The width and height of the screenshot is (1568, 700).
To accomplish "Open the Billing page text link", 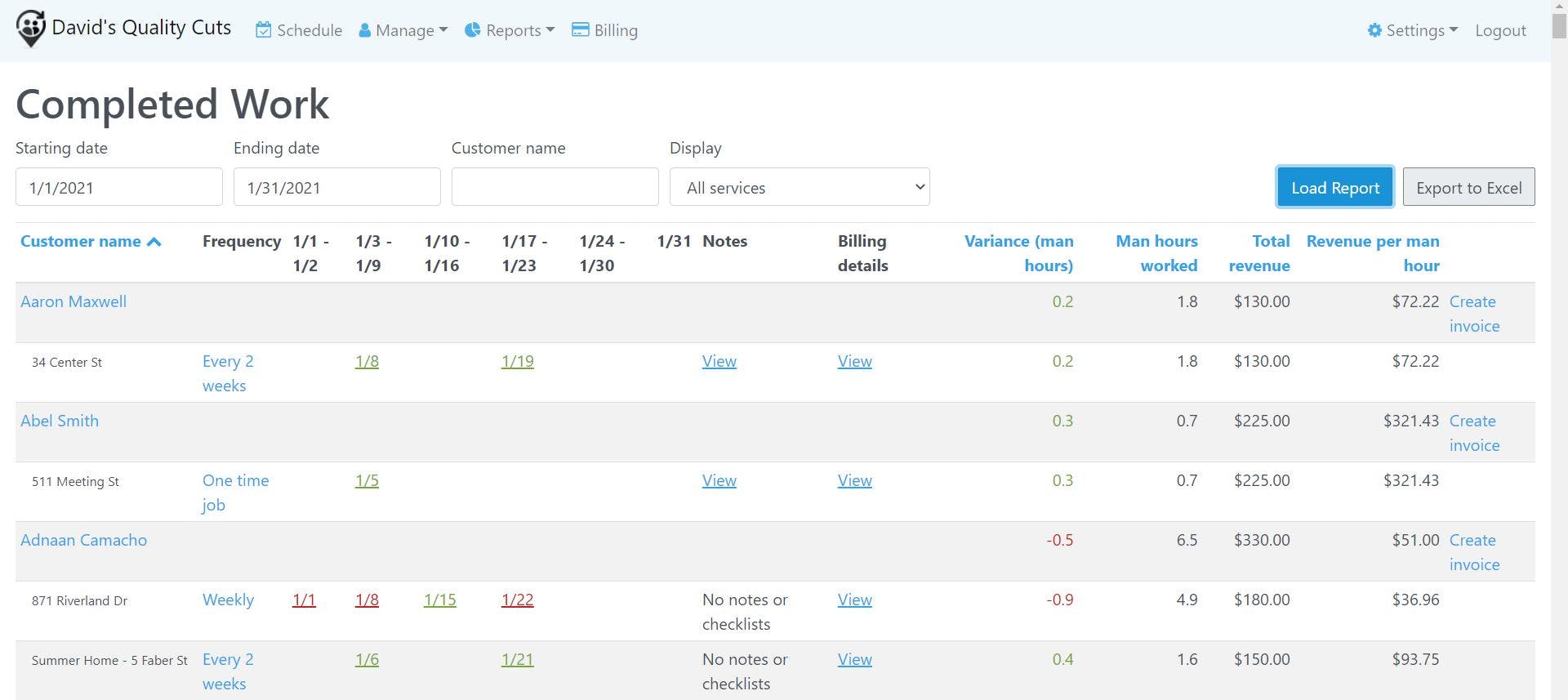I will point(616,30).
